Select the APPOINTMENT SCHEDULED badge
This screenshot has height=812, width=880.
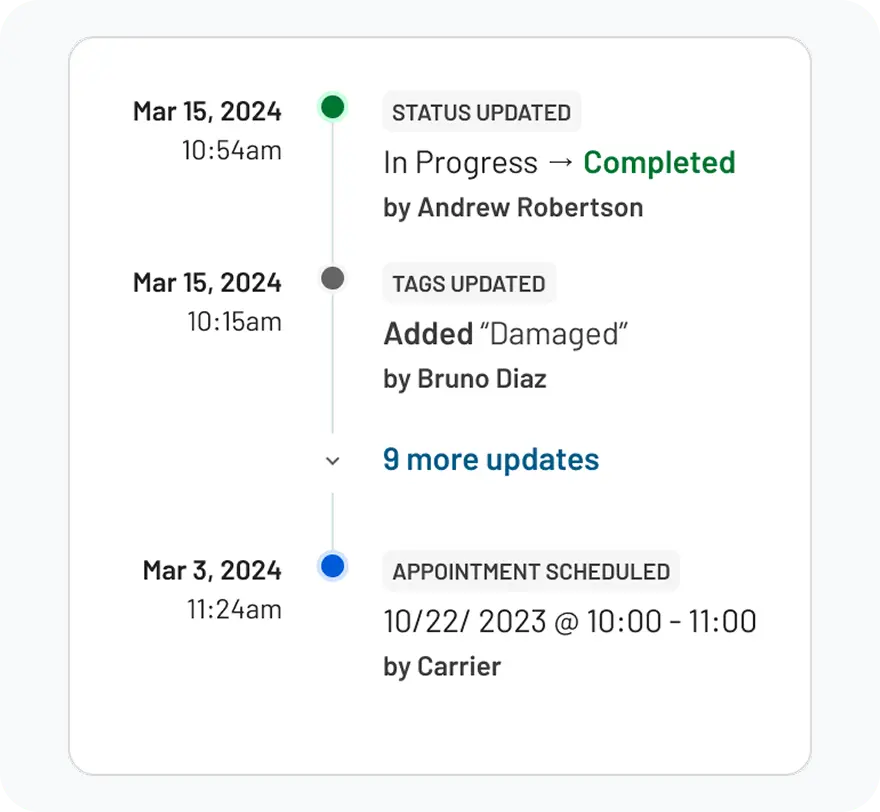point(530,571)
